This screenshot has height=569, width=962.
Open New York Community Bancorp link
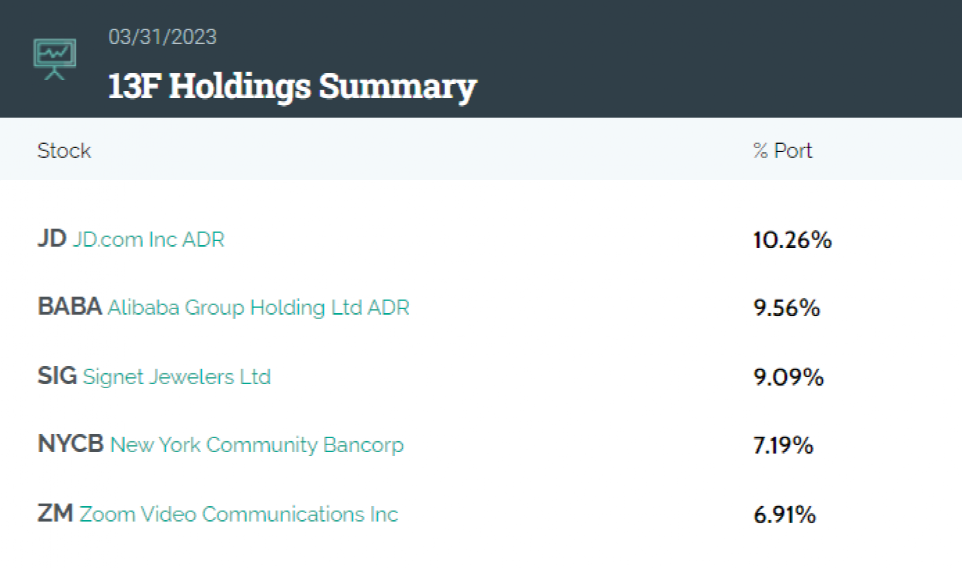256,444
